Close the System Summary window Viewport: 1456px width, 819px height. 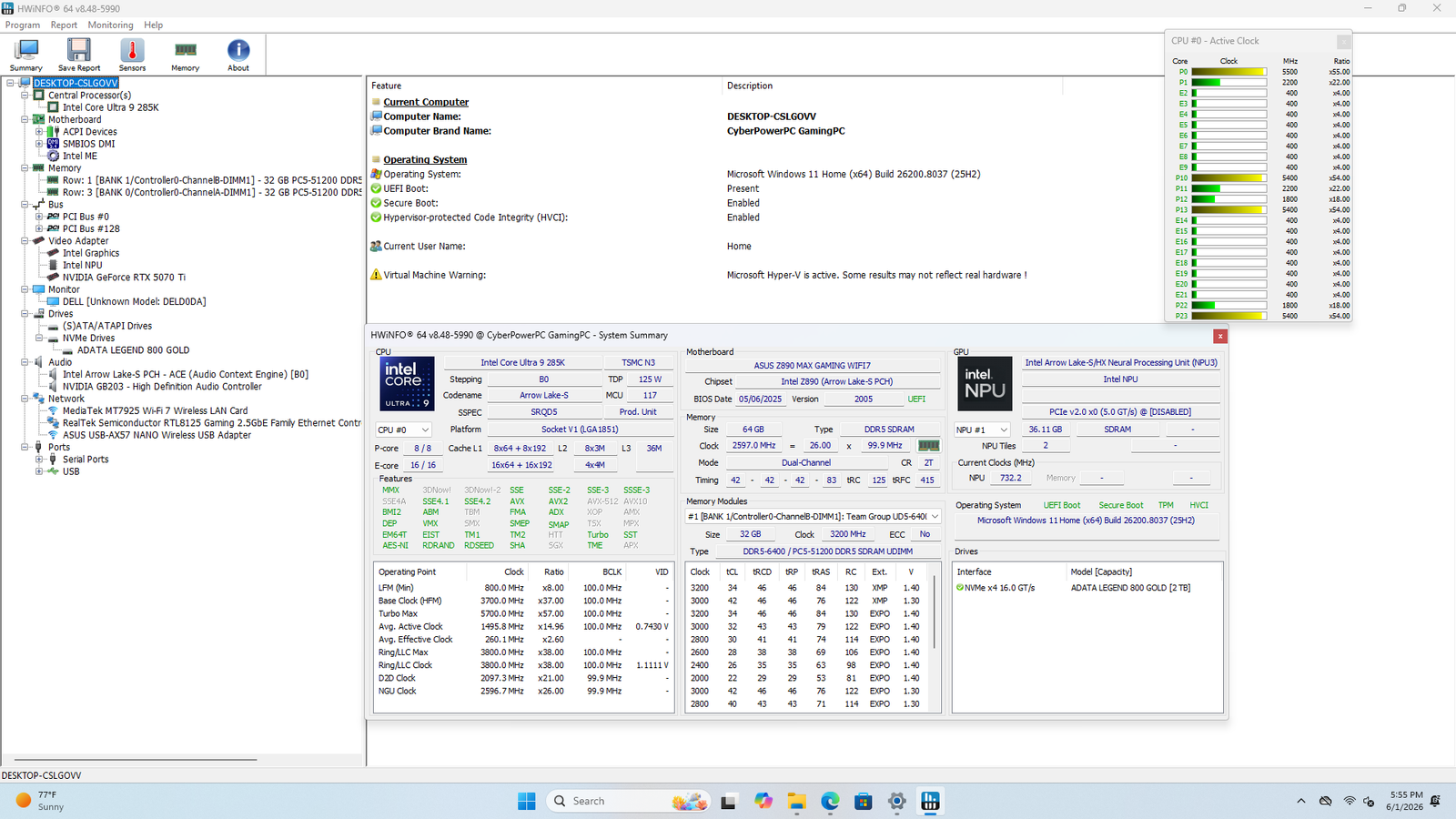point(1220,336)
